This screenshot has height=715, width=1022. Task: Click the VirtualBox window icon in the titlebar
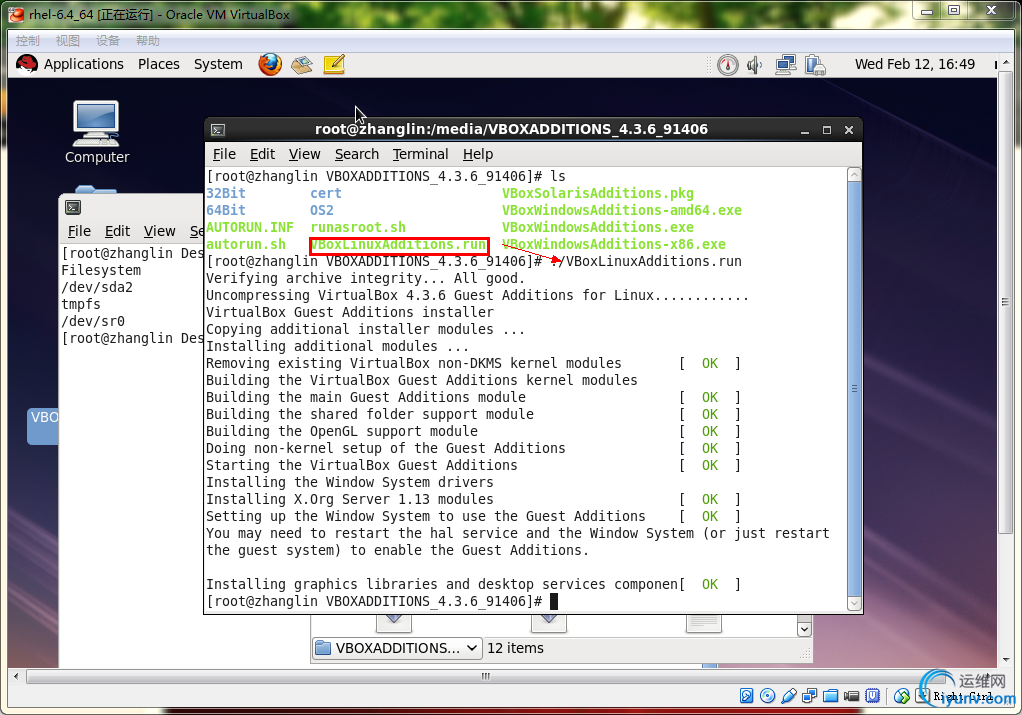coord(16,14)
